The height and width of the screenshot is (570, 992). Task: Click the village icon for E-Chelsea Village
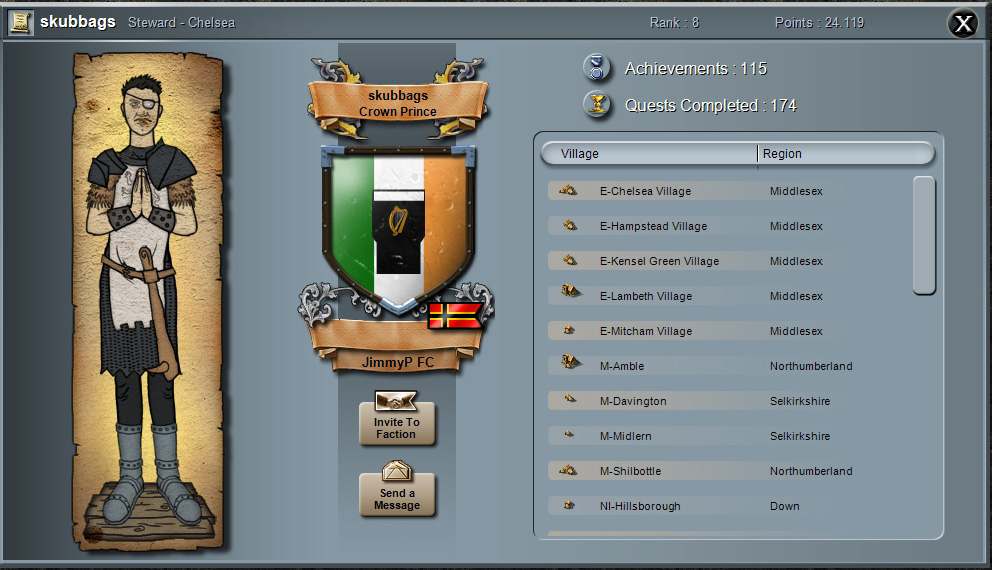567,190
